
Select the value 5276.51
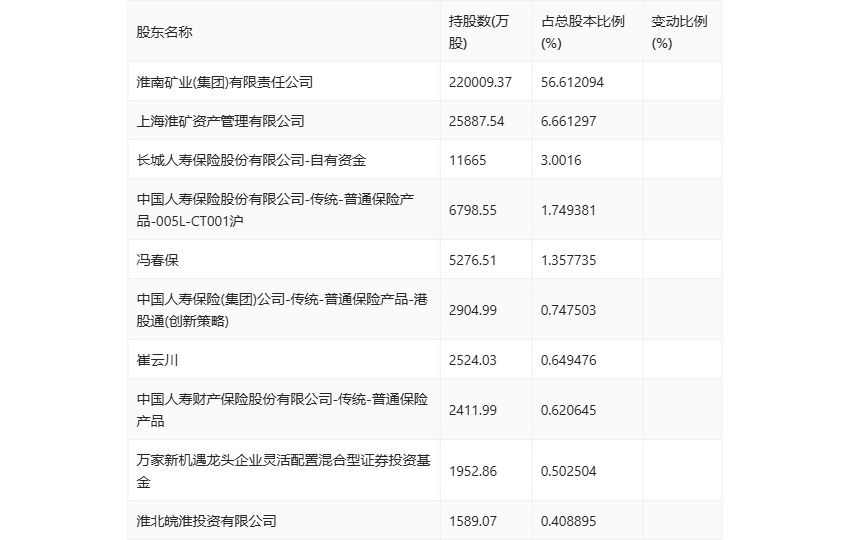coord(473,260)
